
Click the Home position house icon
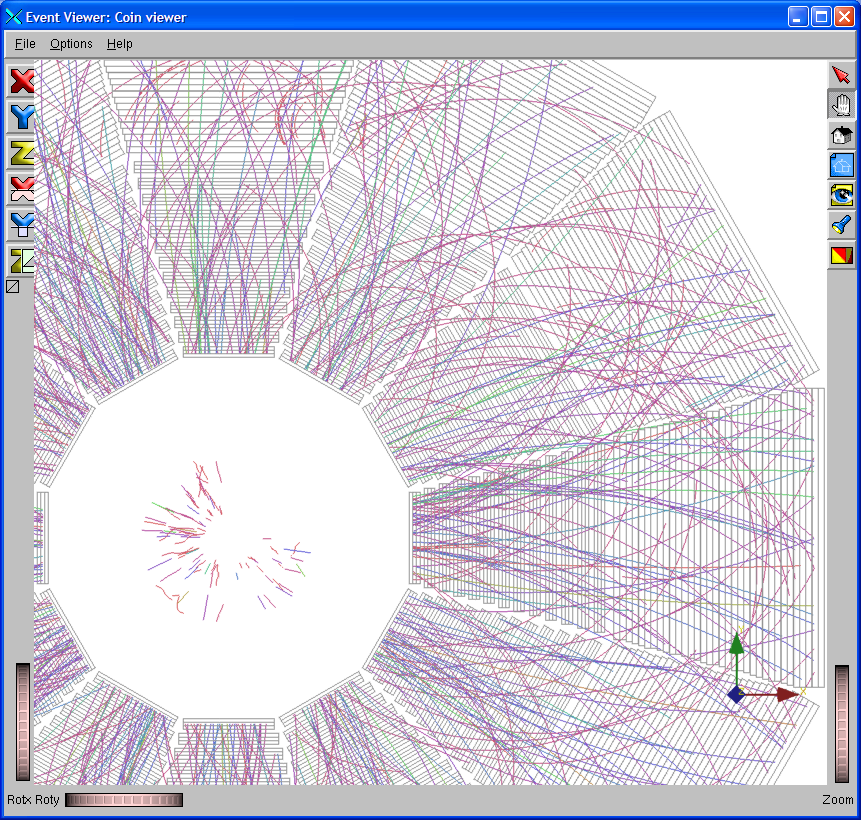(x=841, y=135)
